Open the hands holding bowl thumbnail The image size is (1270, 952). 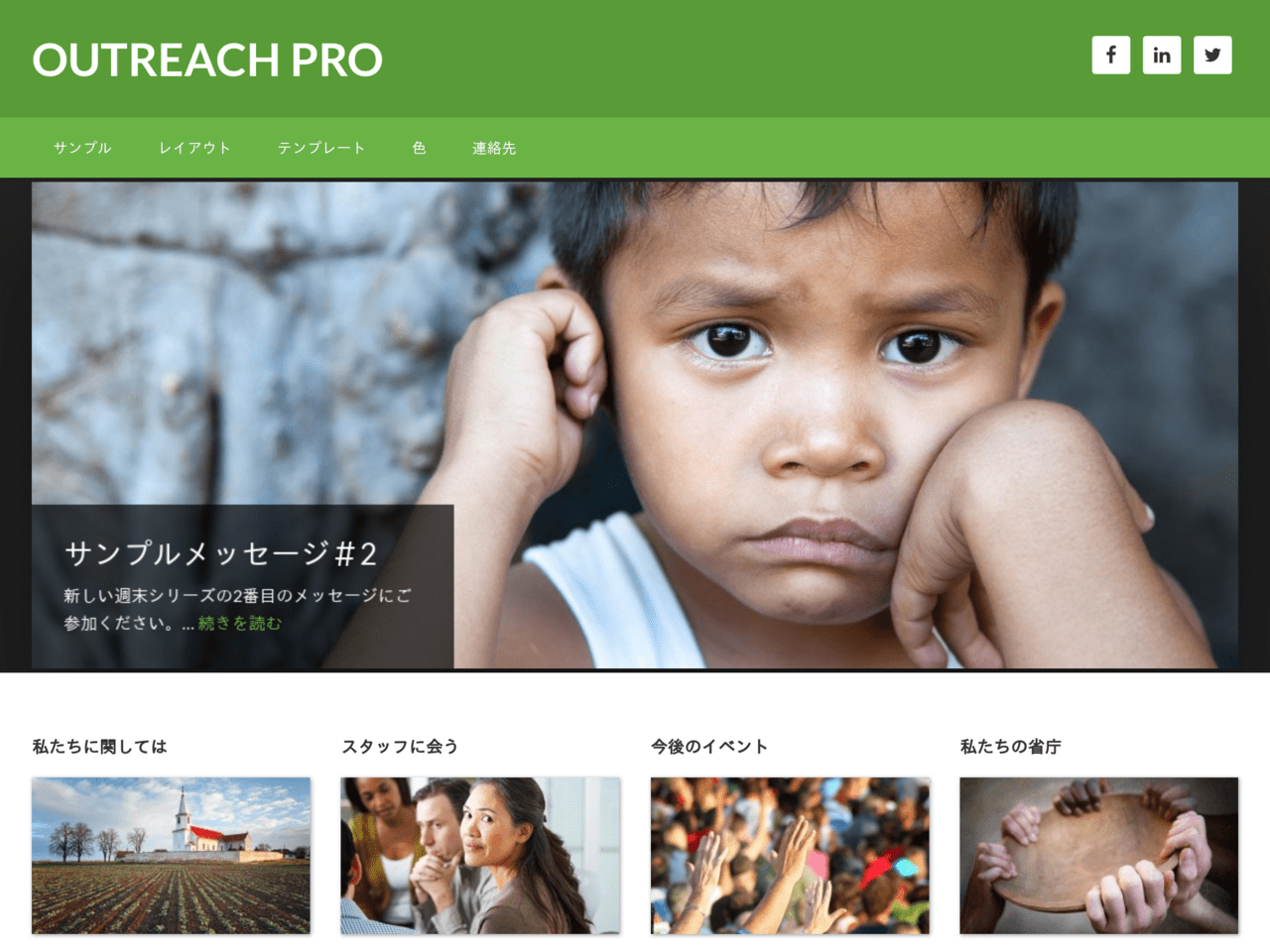(x=1098, y=856)
